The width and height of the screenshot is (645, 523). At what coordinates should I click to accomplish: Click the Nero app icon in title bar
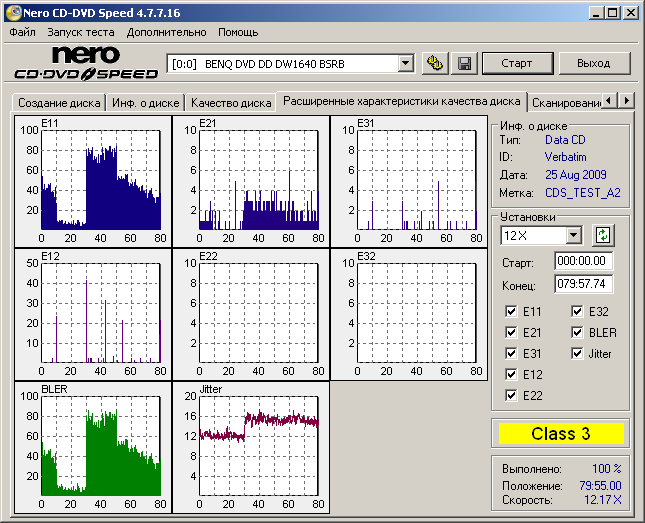[12, 12]
